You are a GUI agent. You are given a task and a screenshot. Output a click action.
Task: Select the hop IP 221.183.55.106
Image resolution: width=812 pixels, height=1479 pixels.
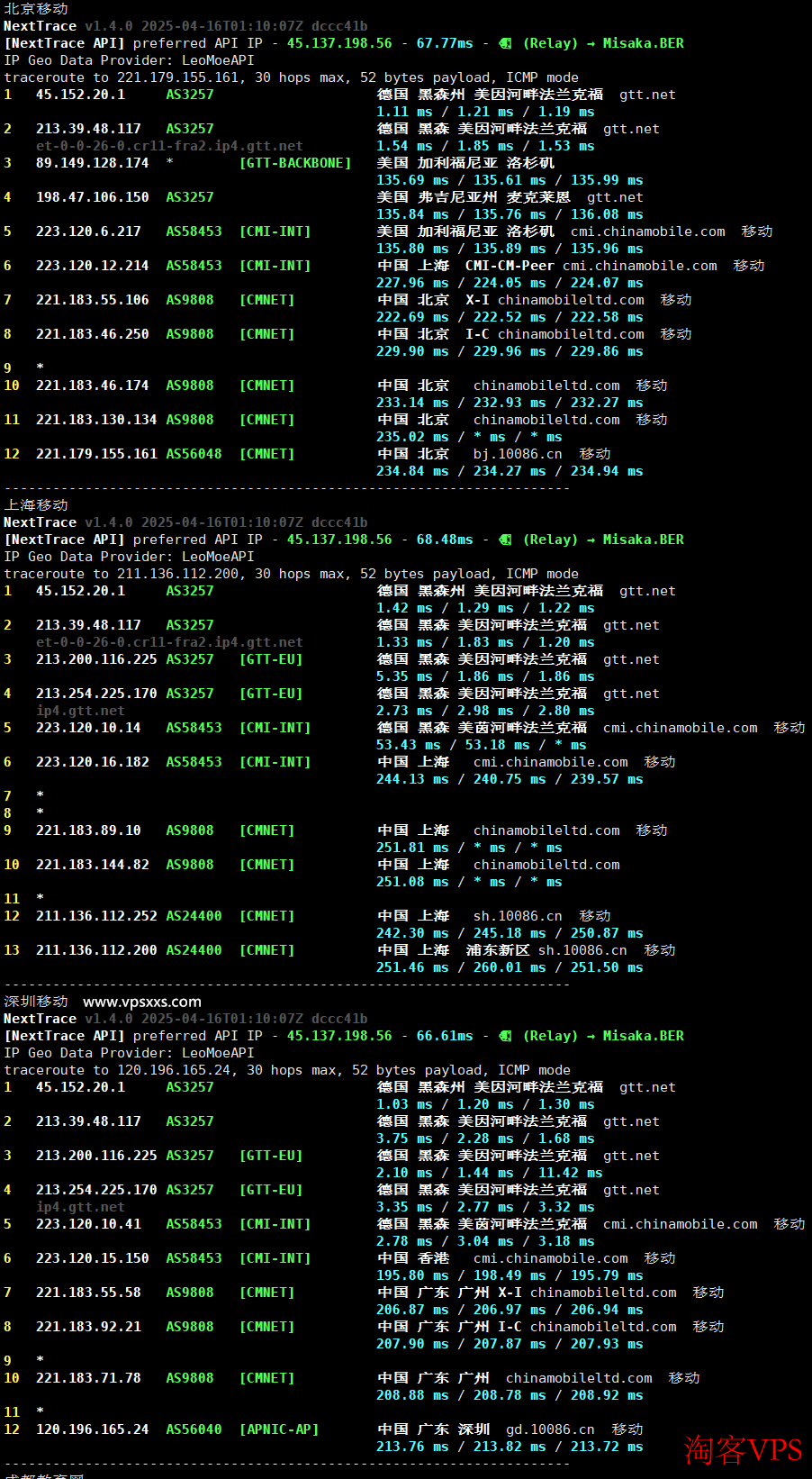pos(93,300)
